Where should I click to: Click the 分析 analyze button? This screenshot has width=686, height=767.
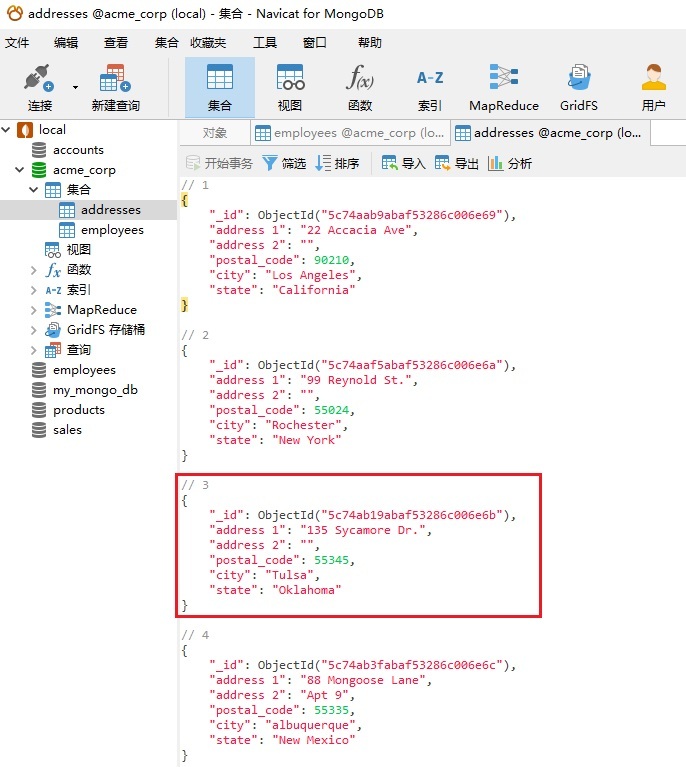coord(510,163)
